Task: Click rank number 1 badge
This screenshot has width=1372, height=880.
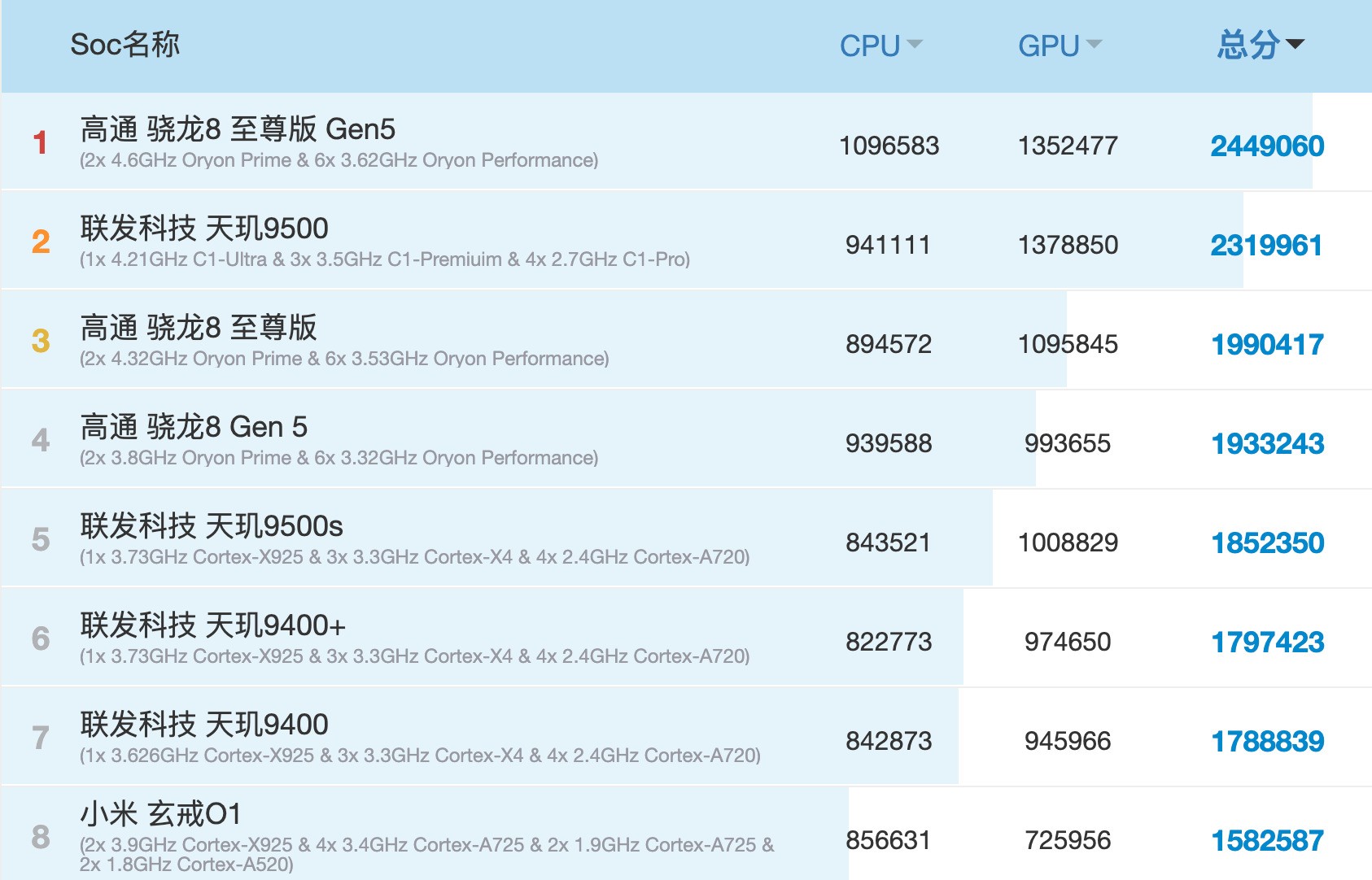Action: (x=40, y=143)
